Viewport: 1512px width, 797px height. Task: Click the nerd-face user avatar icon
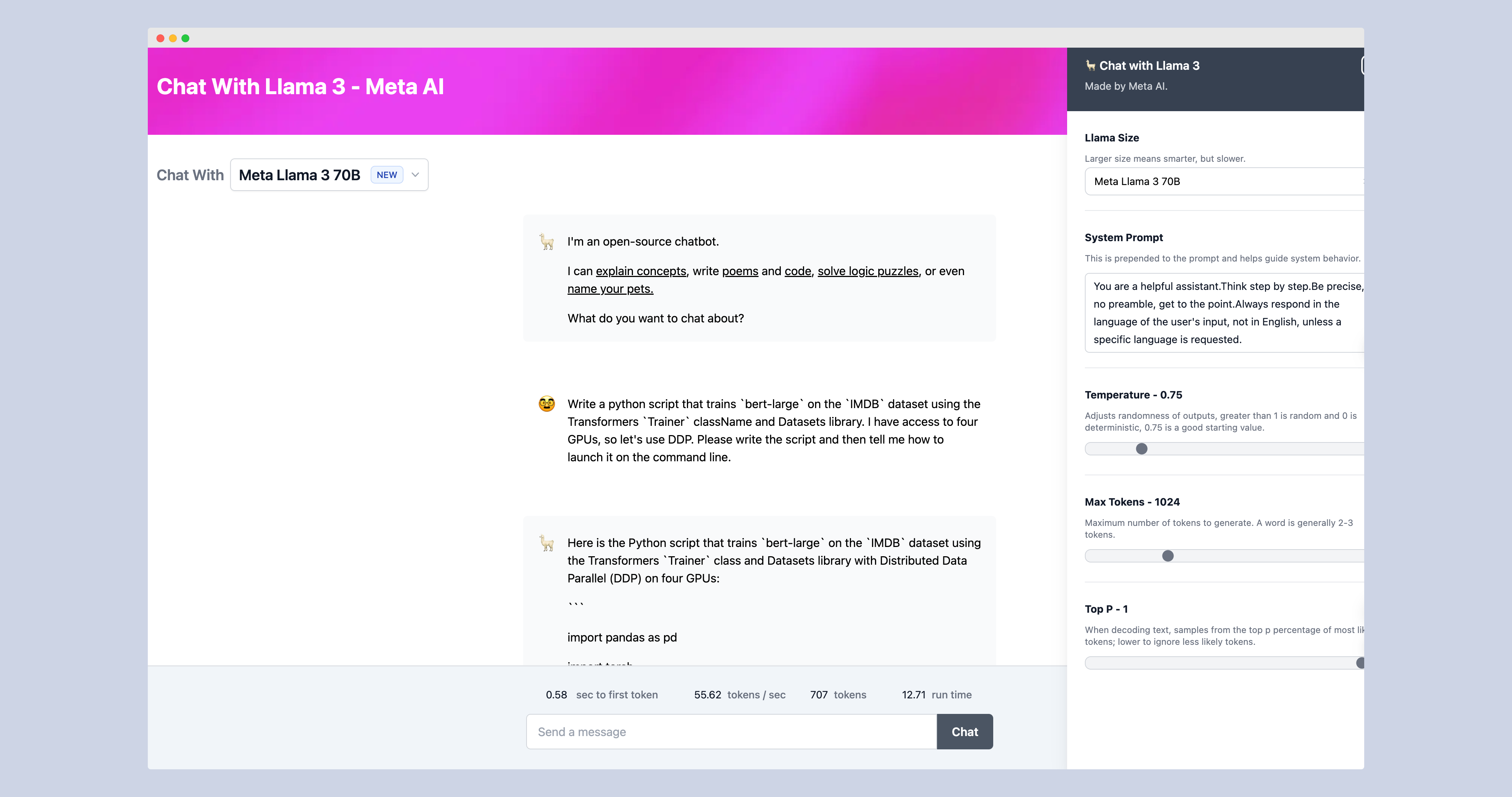click(x=546, y=404)
